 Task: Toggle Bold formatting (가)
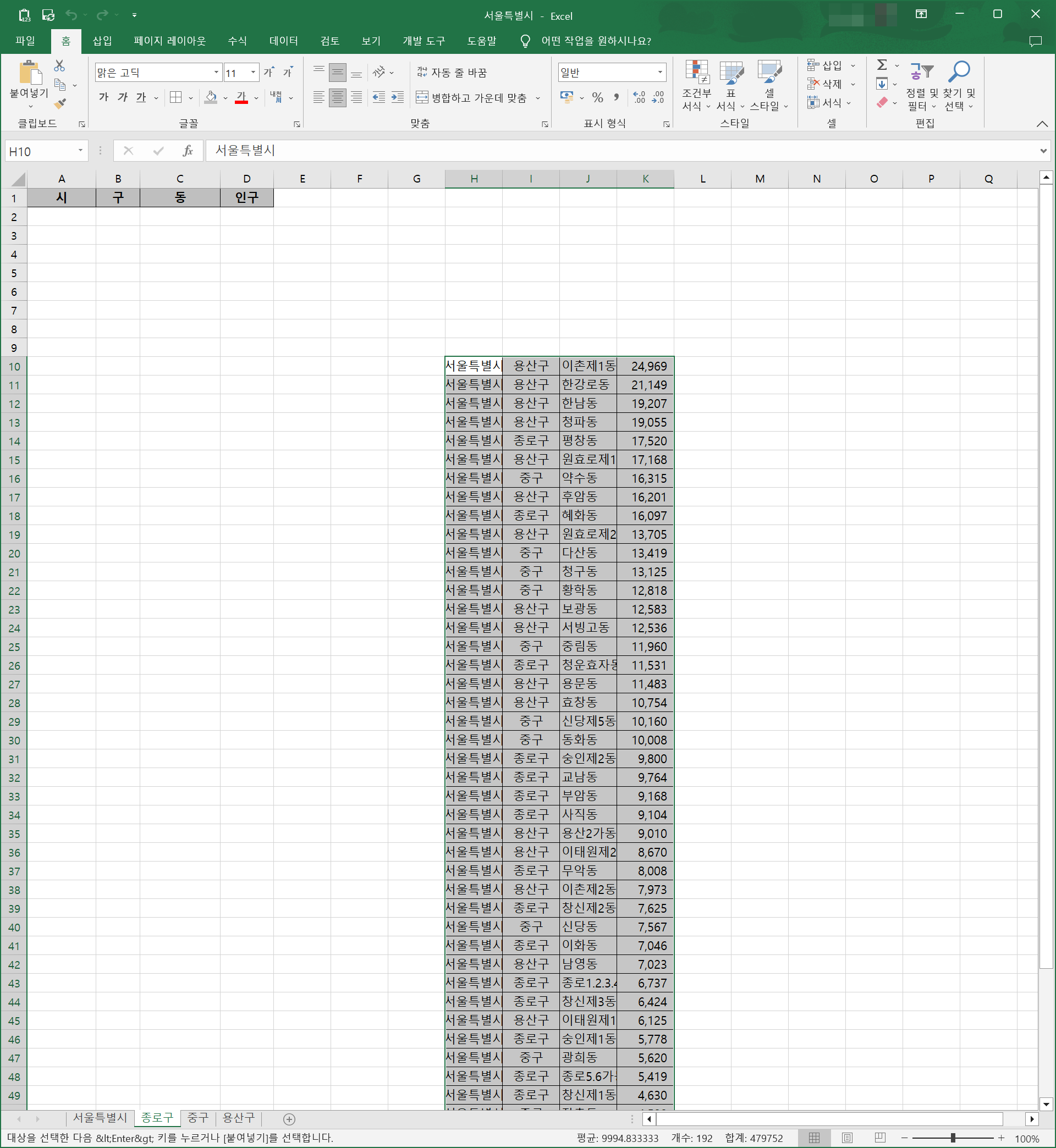103,98
